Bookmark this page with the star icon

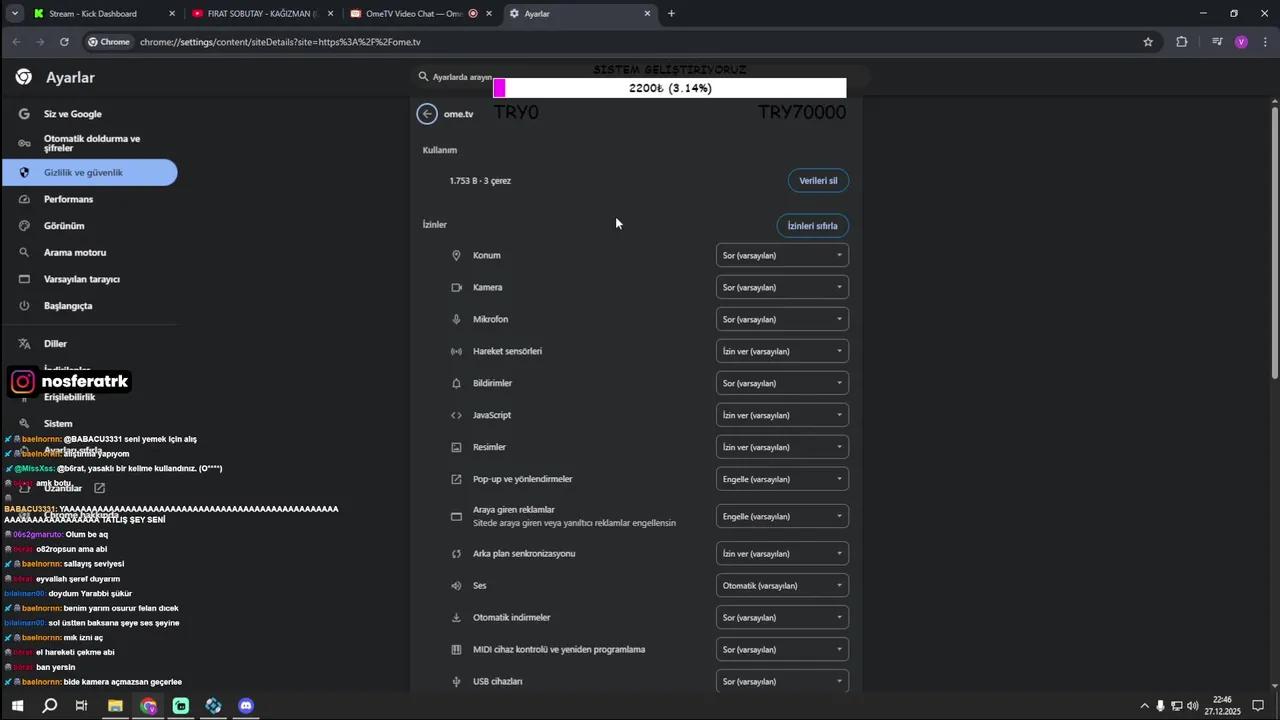[1148, 42]
